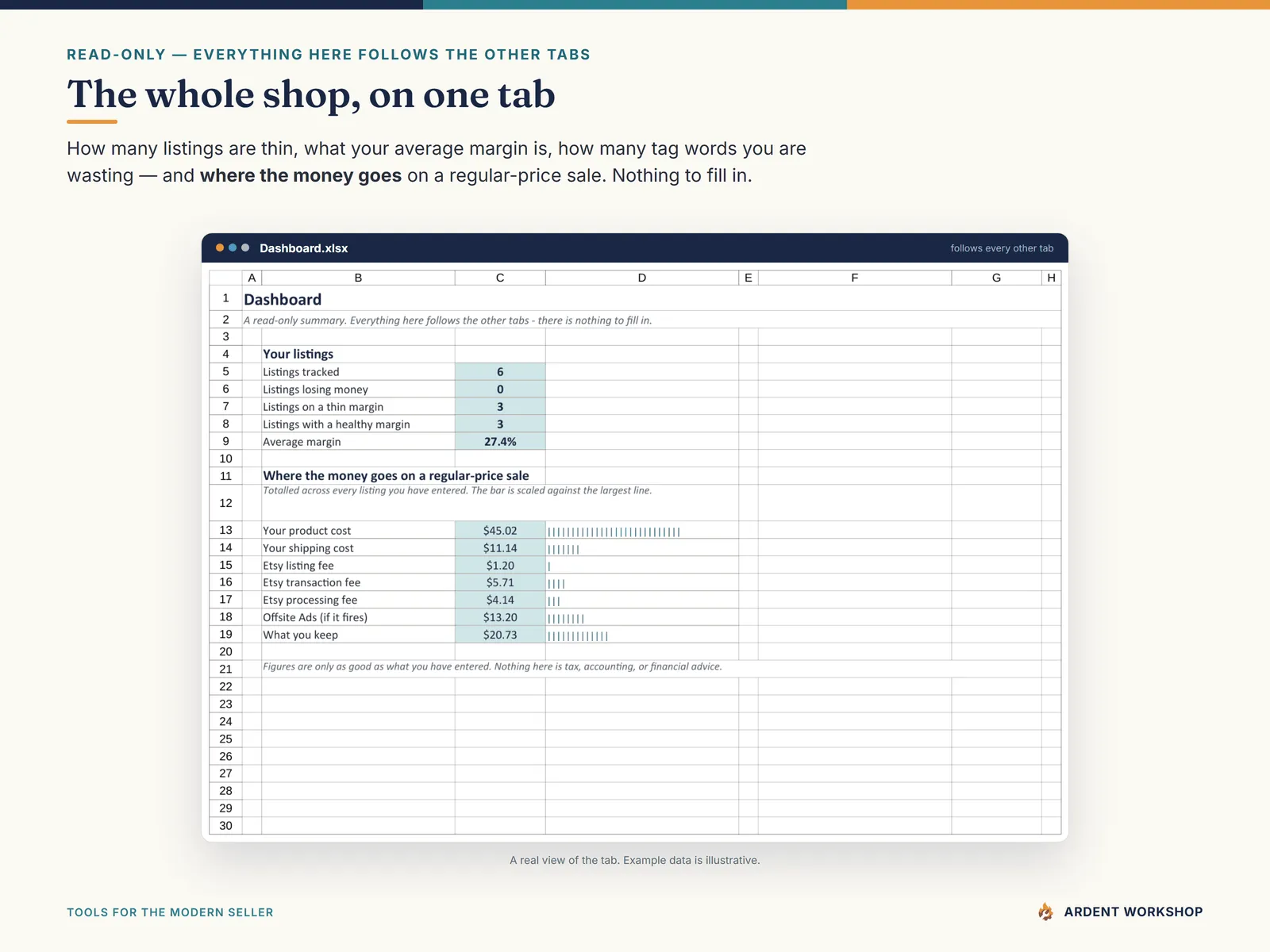Click the 'Totalled across every listing' note cell
The image size is (1270, 952).
tap(457, 490)
